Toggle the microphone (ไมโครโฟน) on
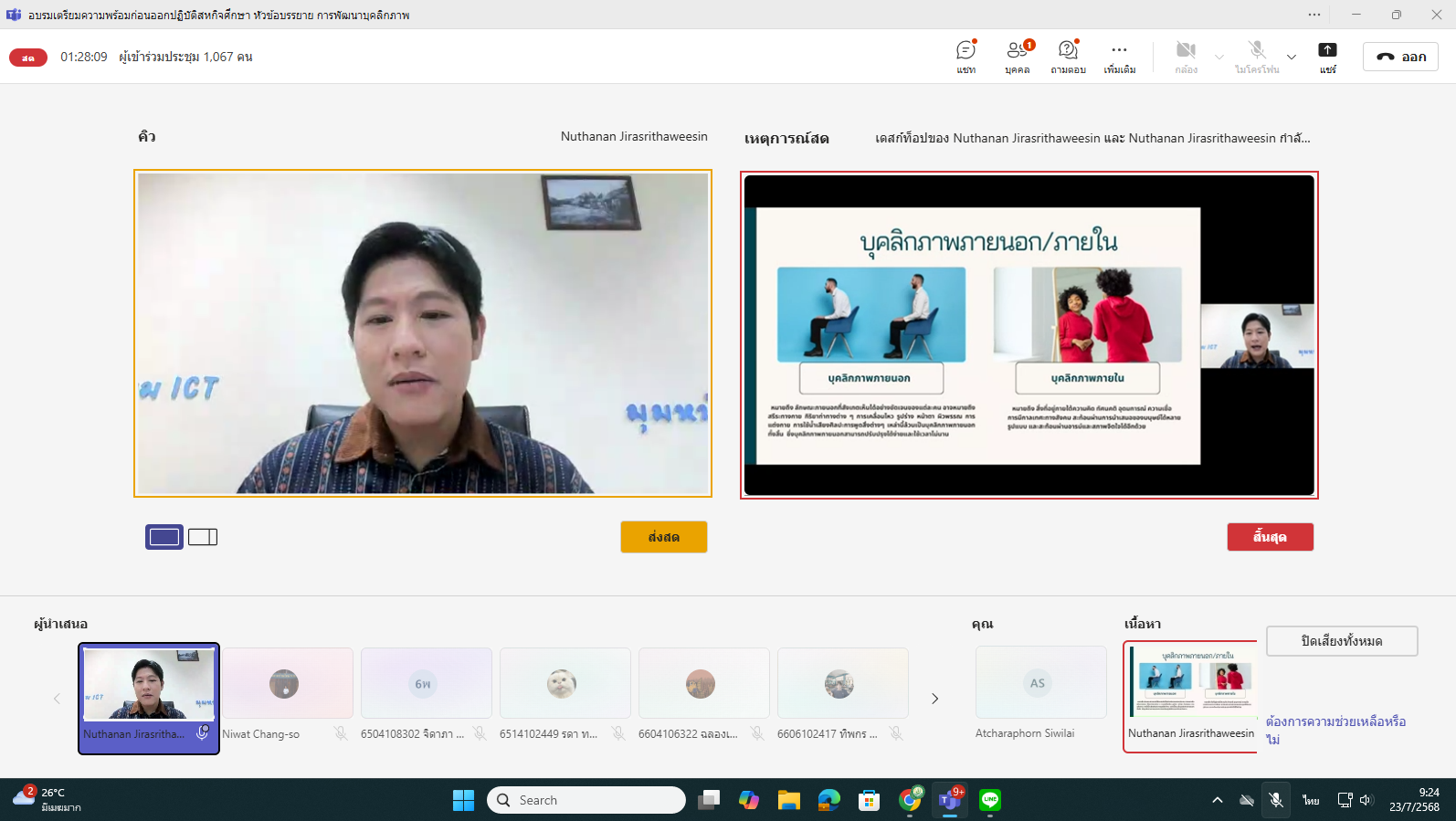1456x821 pixels. tap(1257, 56)
